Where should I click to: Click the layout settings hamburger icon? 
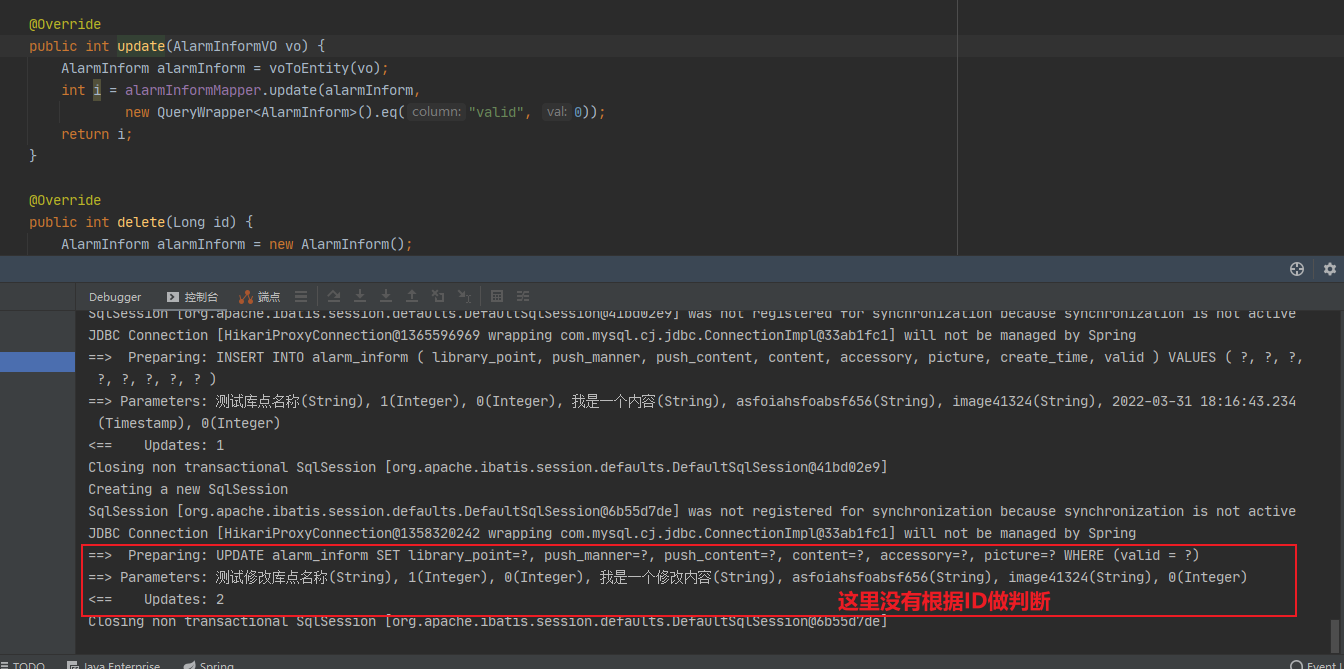tap(301, 297)
